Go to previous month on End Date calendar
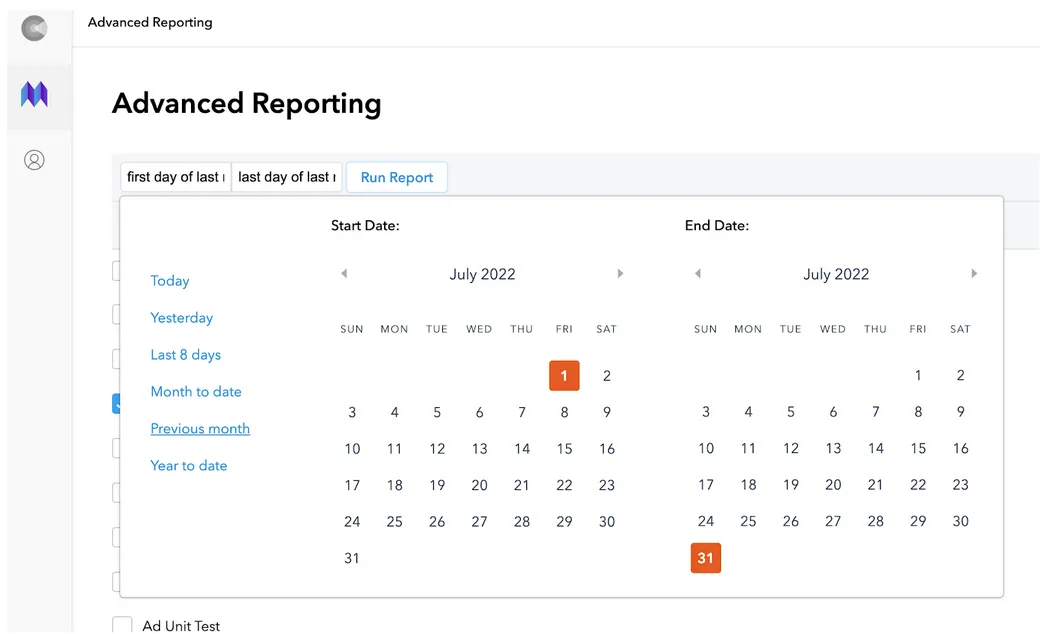 click(x=698, y=273)
